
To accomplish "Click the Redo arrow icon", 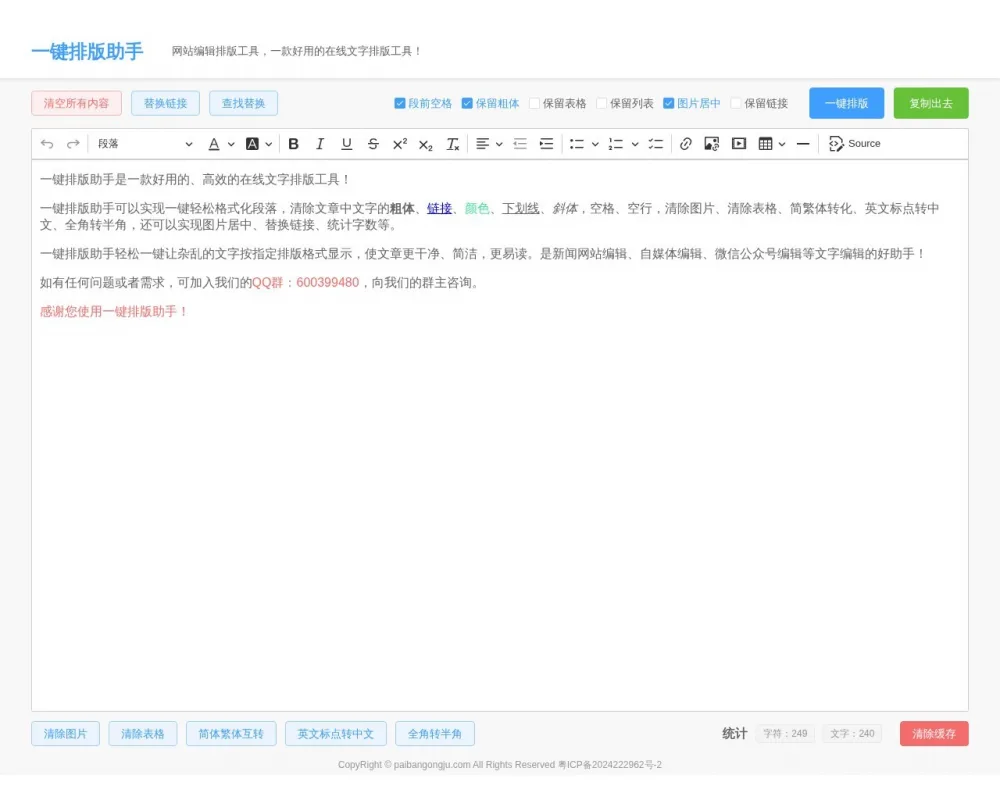I will point(73,144).
